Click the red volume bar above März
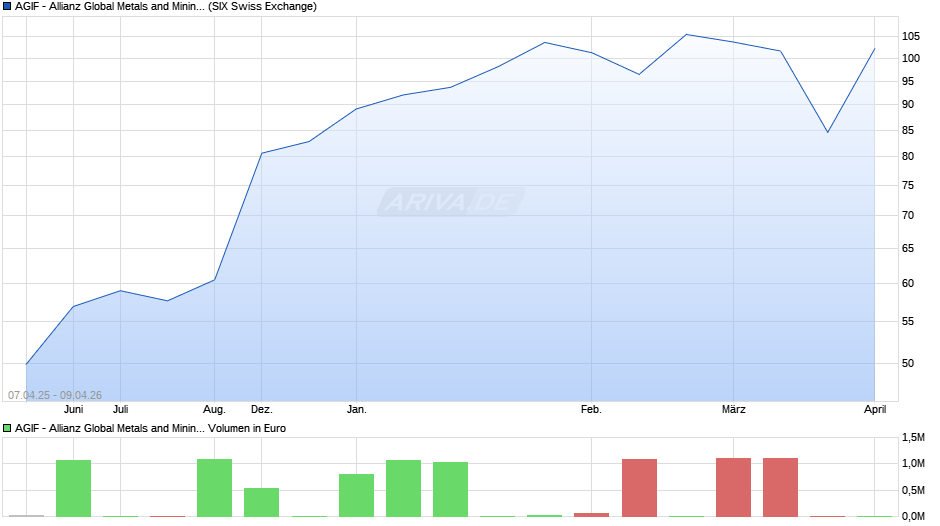 point(734,487)
